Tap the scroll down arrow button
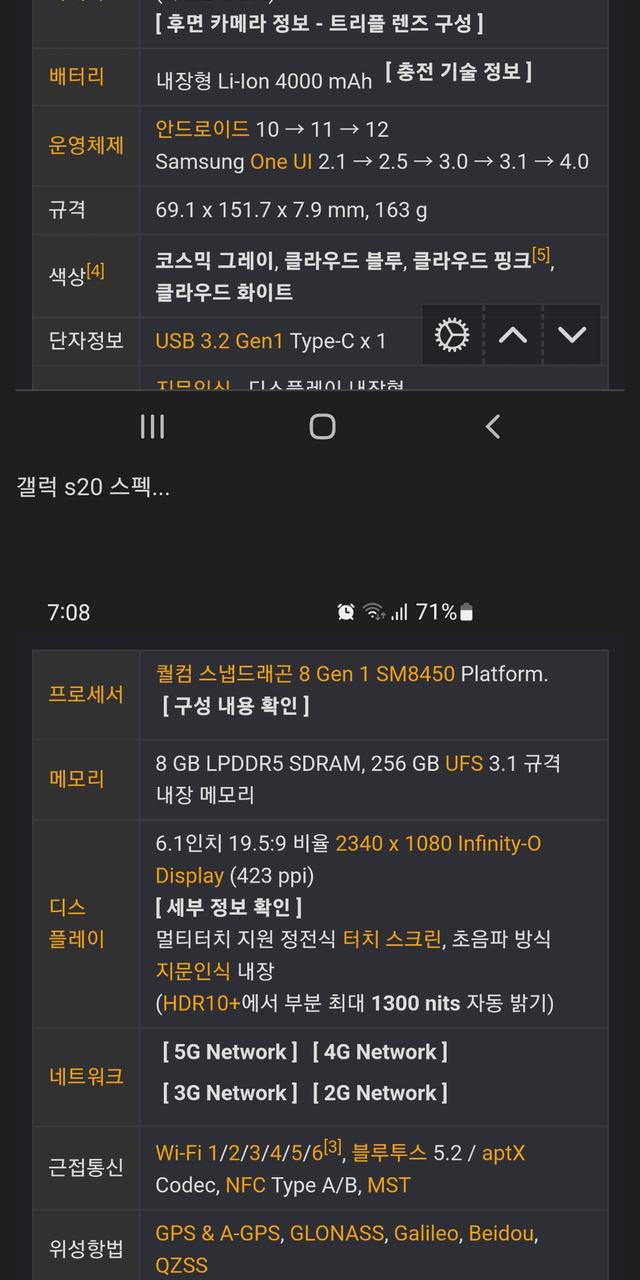Screen dimensions: 640x1280 click(x=572, y=336)
